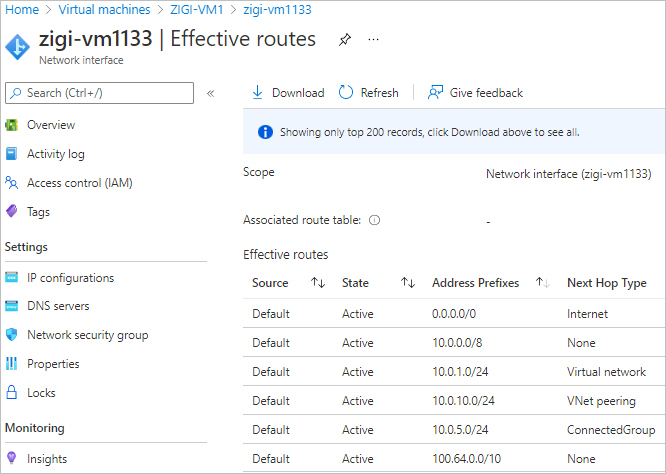Click the info icon beside Associated route table
The height and width of the screenshot is (474, 666).
pyautogui.click(x=374, y=220)
